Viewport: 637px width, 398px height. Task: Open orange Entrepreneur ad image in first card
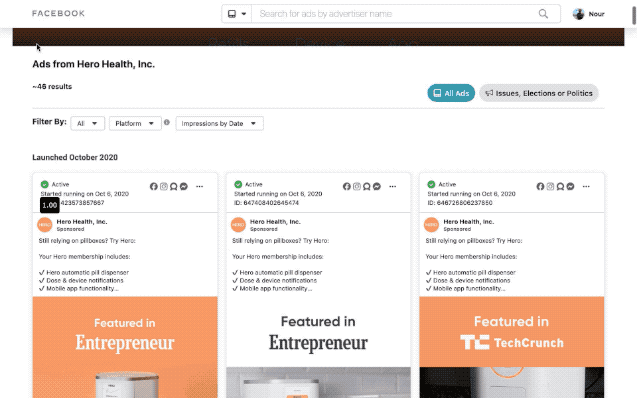point(125,347)
